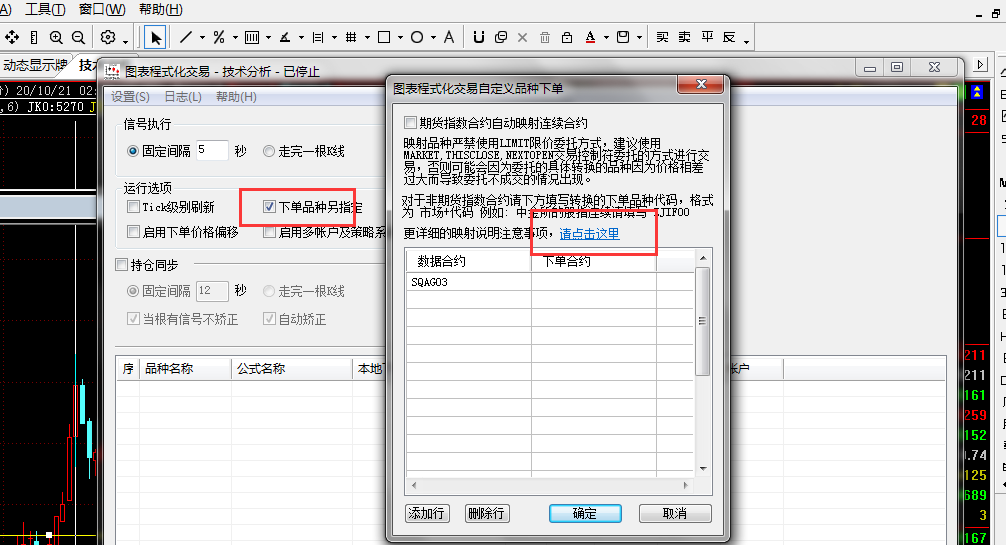Viewport: 1006px width, 545px height.
Task: Select the arrow pointer tool
Action: coord(155,37)
